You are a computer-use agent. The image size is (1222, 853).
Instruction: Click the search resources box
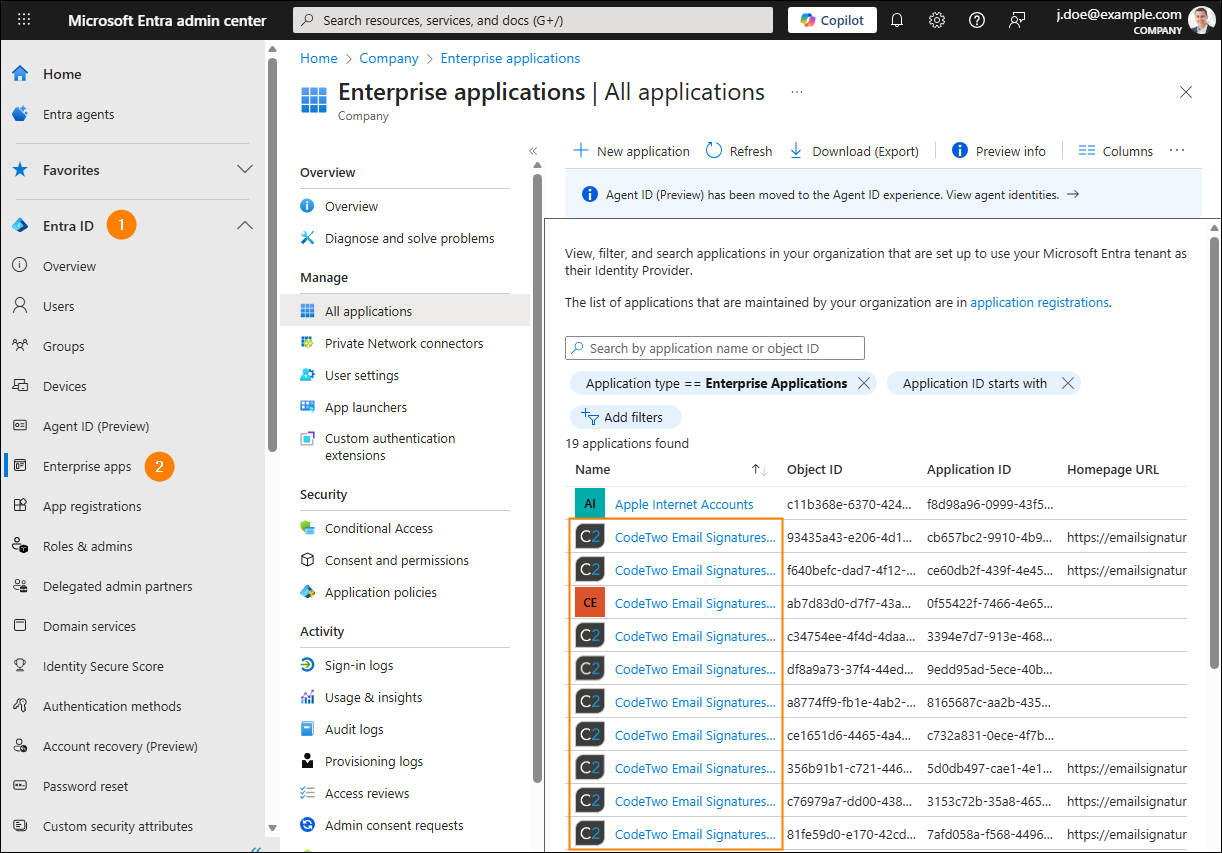(x=533, y=20)
